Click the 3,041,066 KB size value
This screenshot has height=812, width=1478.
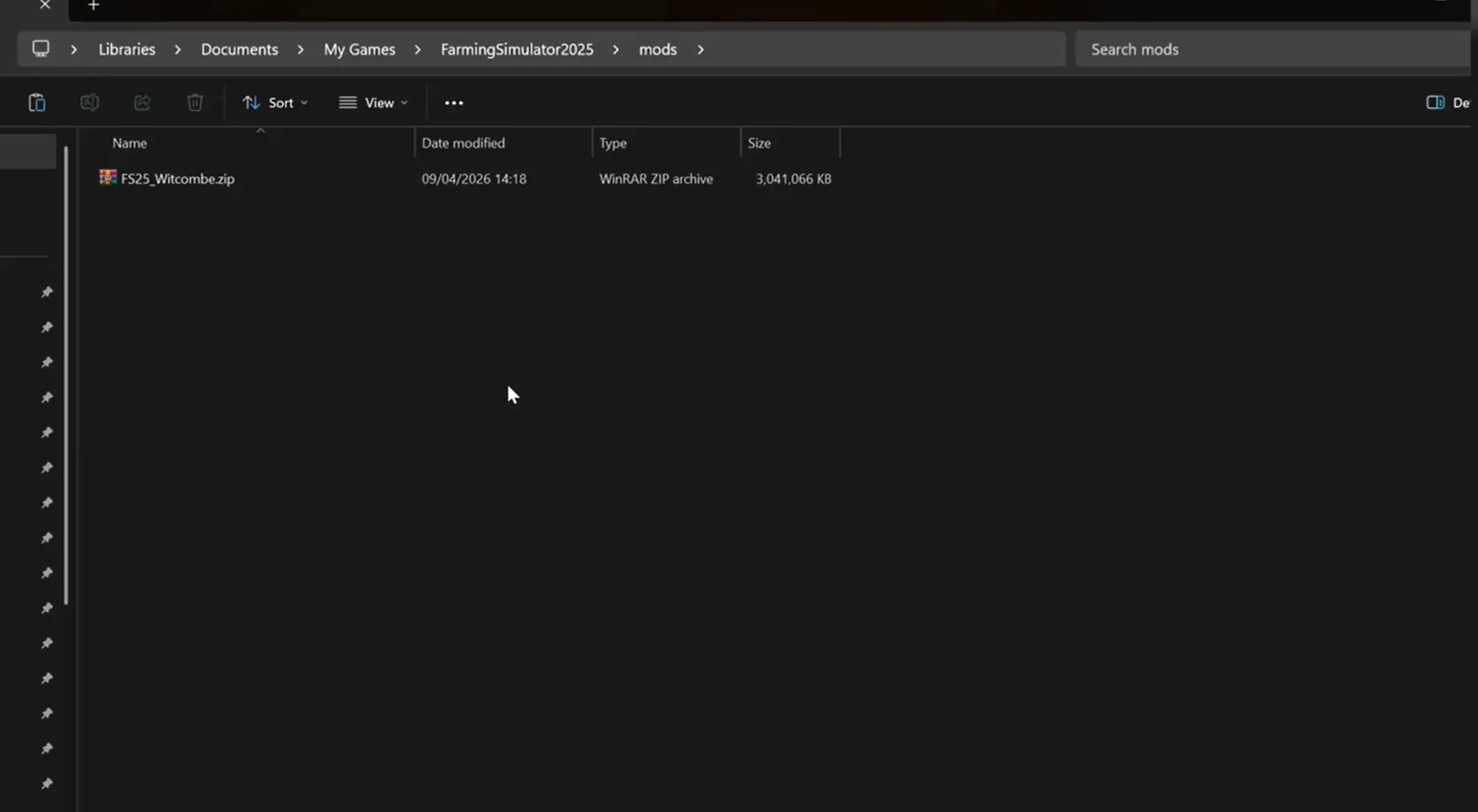793,179
